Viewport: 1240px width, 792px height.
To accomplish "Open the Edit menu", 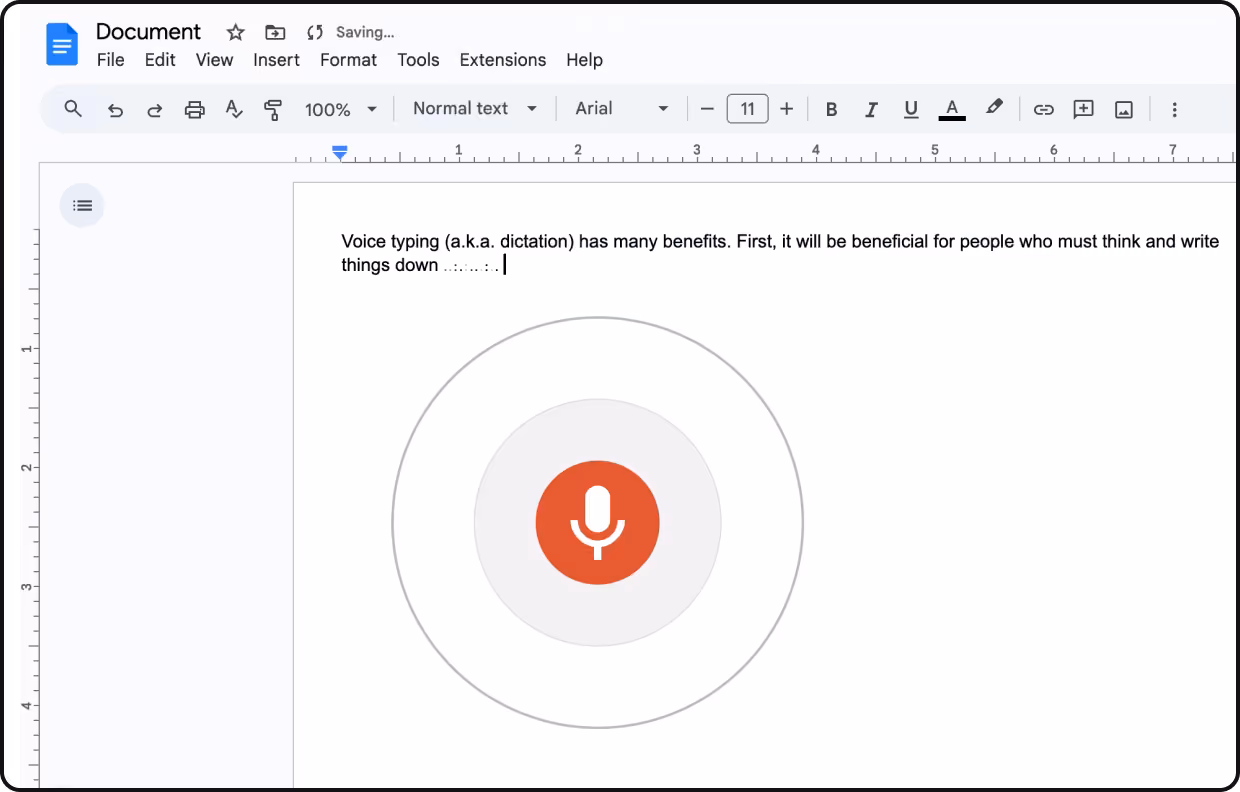I will (160, 60).
